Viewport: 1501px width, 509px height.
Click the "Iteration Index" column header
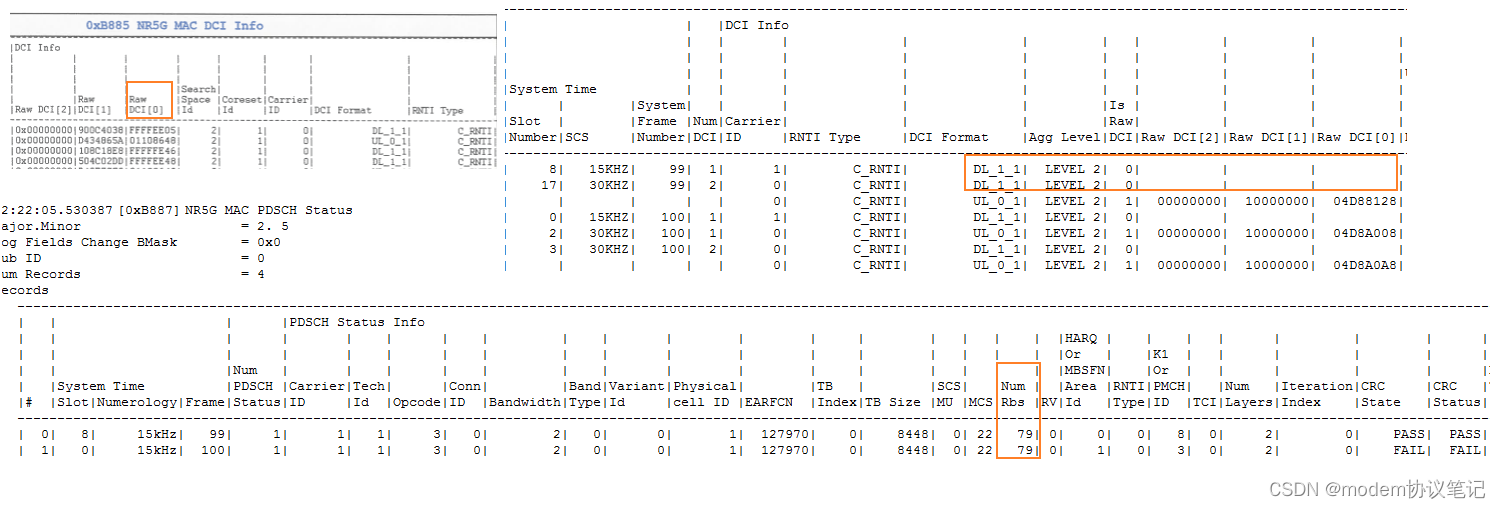1317,394
